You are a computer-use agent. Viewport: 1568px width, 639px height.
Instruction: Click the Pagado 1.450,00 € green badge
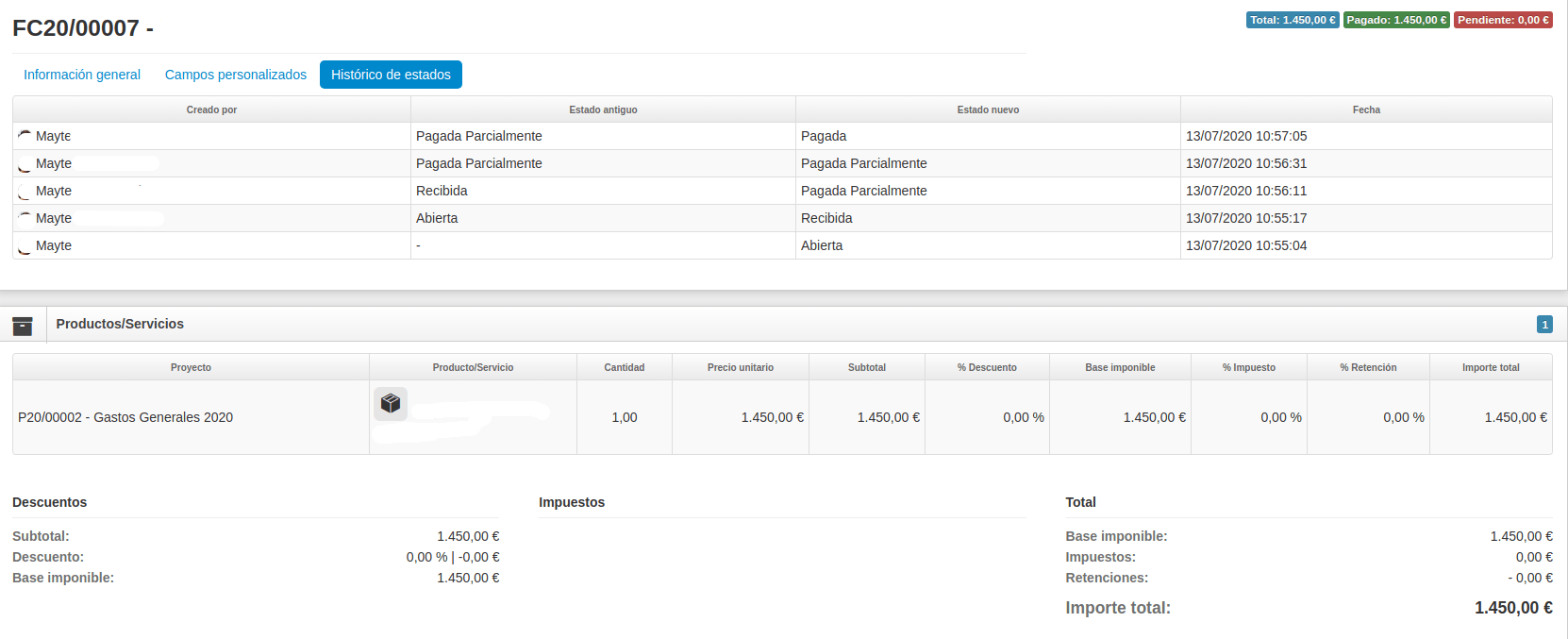1396,20
